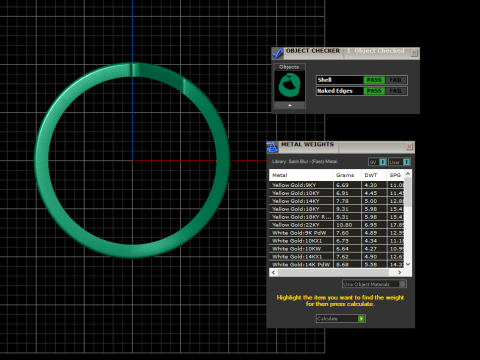
Task: Click the metal list scroll down arrow
Action: pos(408,264)
